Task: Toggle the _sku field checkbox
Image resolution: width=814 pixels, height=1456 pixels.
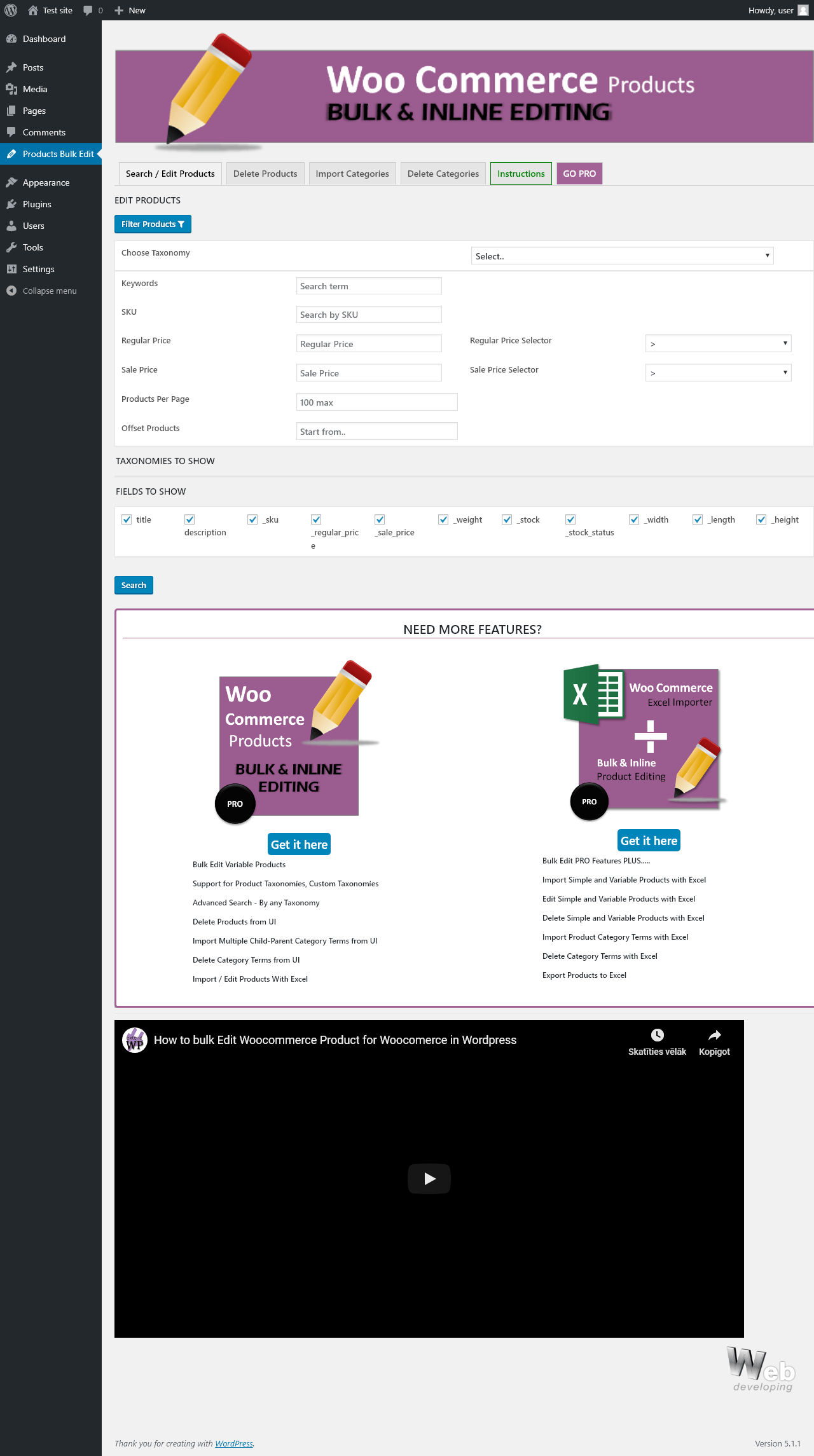Action: coord(252,519)
